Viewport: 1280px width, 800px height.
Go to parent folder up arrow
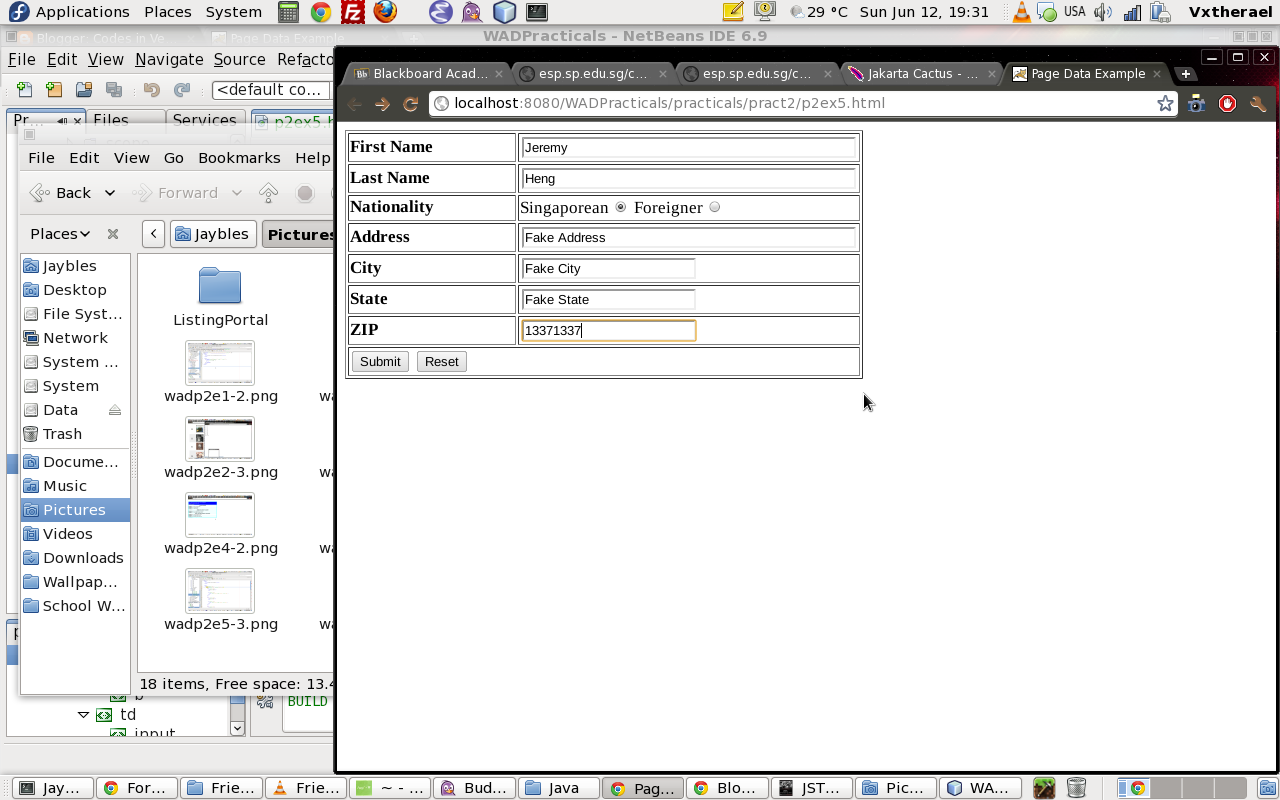click(x=268, y=193)
